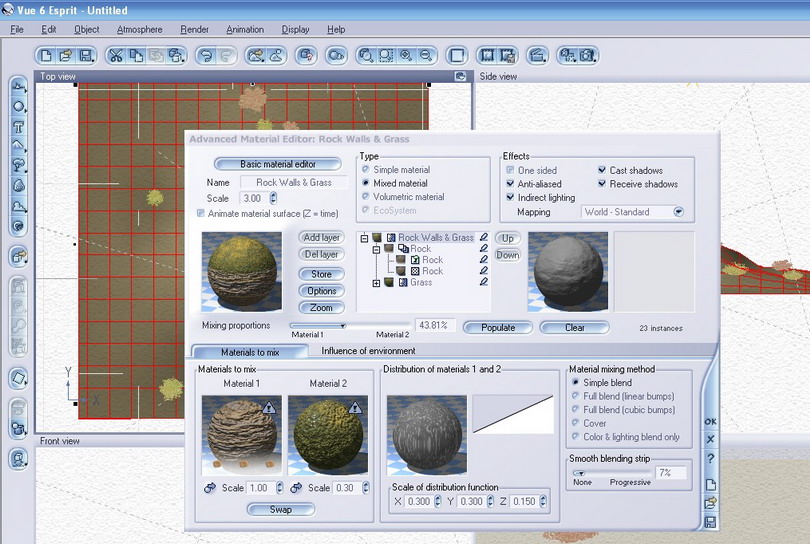Screen dimensions: 810x544
Task: Click the Top view options icon
Action: [460, 76]
